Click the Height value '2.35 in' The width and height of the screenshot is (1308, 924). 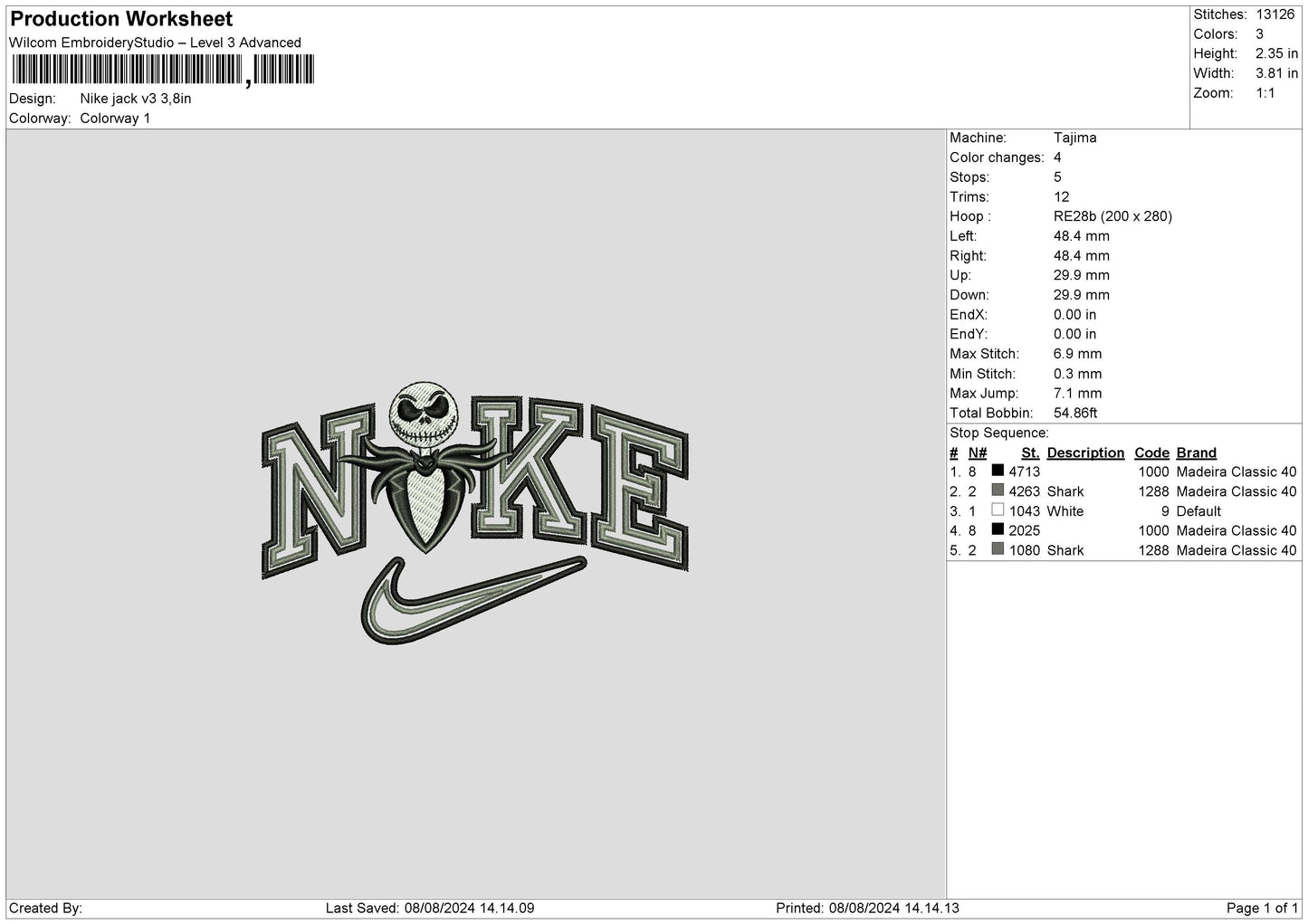pos(1276,54)
